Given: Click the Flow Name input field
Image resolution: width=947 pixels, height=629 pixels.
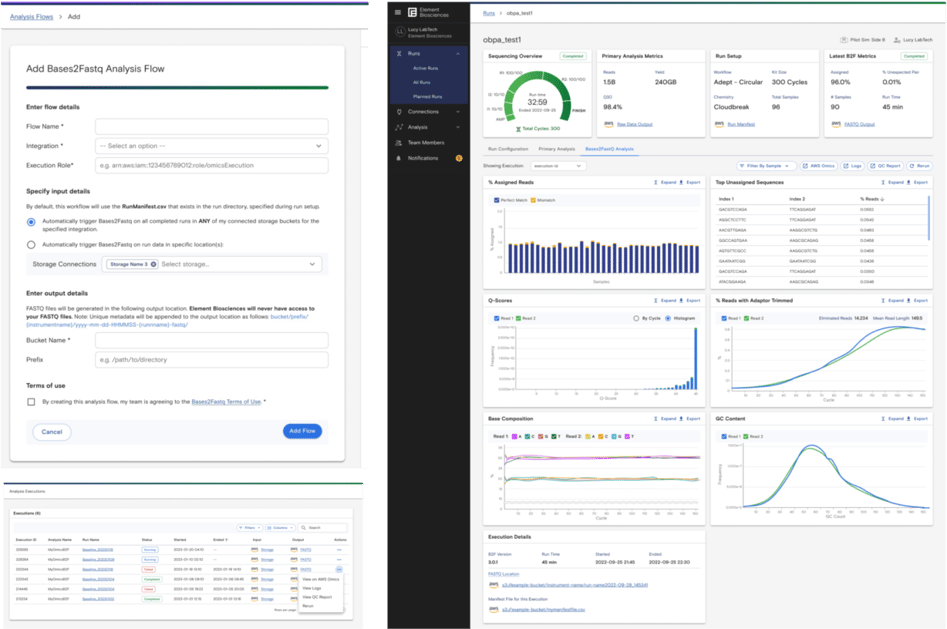Looking at the screenshot, I should click(x=211, y=126).
